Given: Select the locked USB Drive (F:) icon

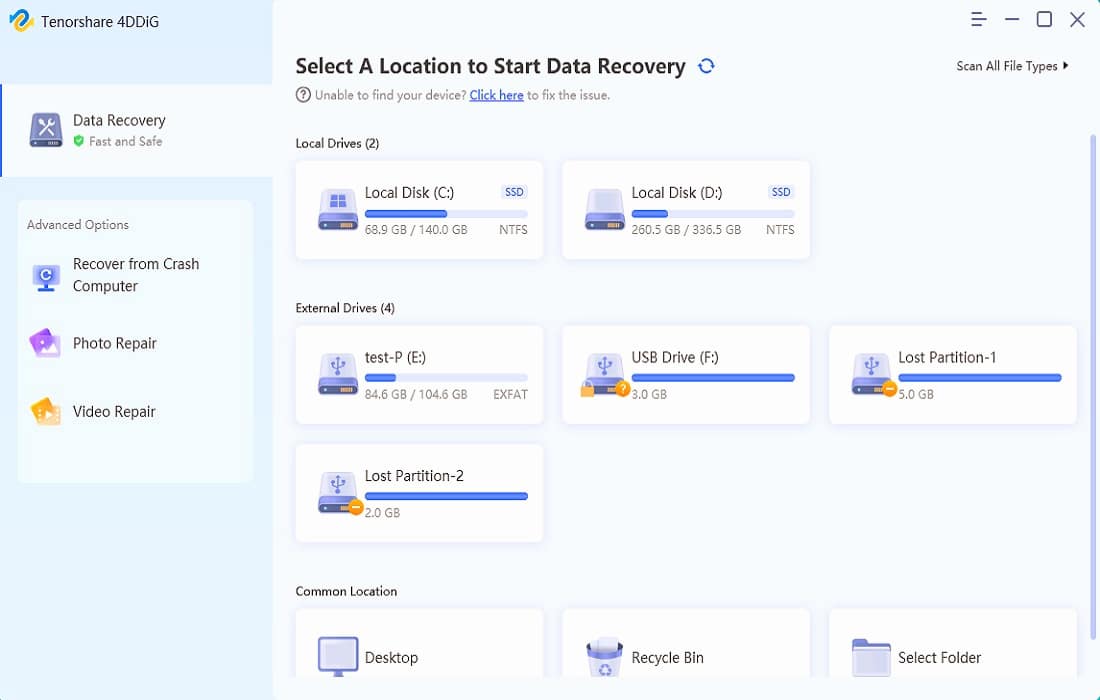Looking at the screenshot, I should pos(605,375).
